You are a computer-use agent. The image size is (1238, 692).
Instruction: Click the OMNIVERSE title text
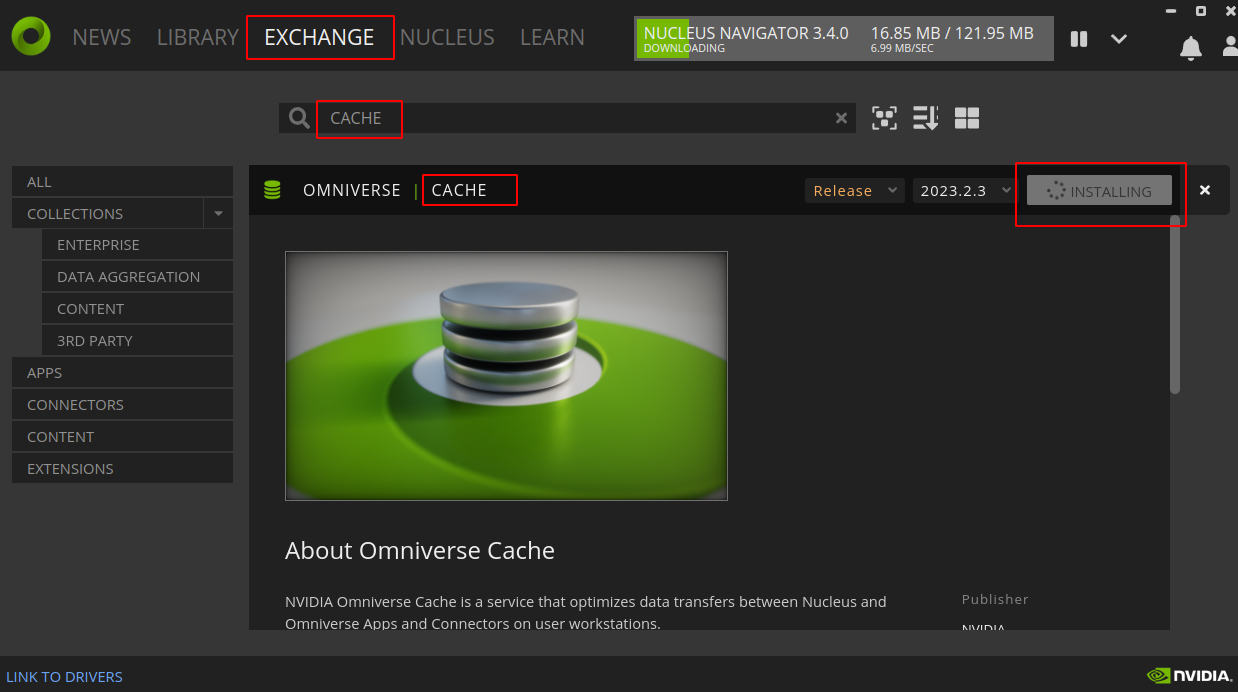point(352,190)
